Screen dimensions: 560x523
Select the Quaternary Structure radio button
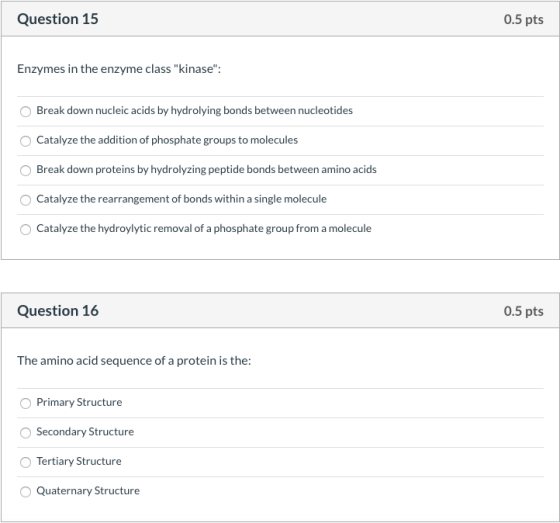(x=25, y=492)
